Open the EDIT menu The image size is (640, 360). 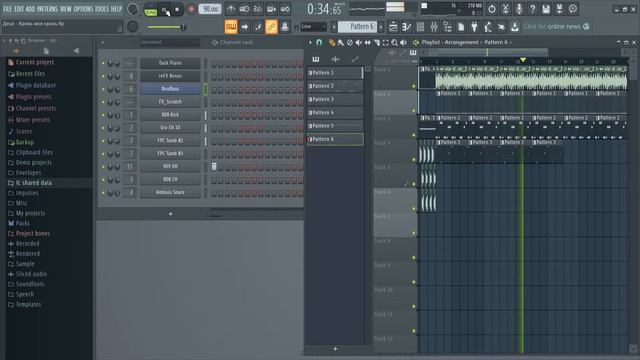(x=19, y=9)
